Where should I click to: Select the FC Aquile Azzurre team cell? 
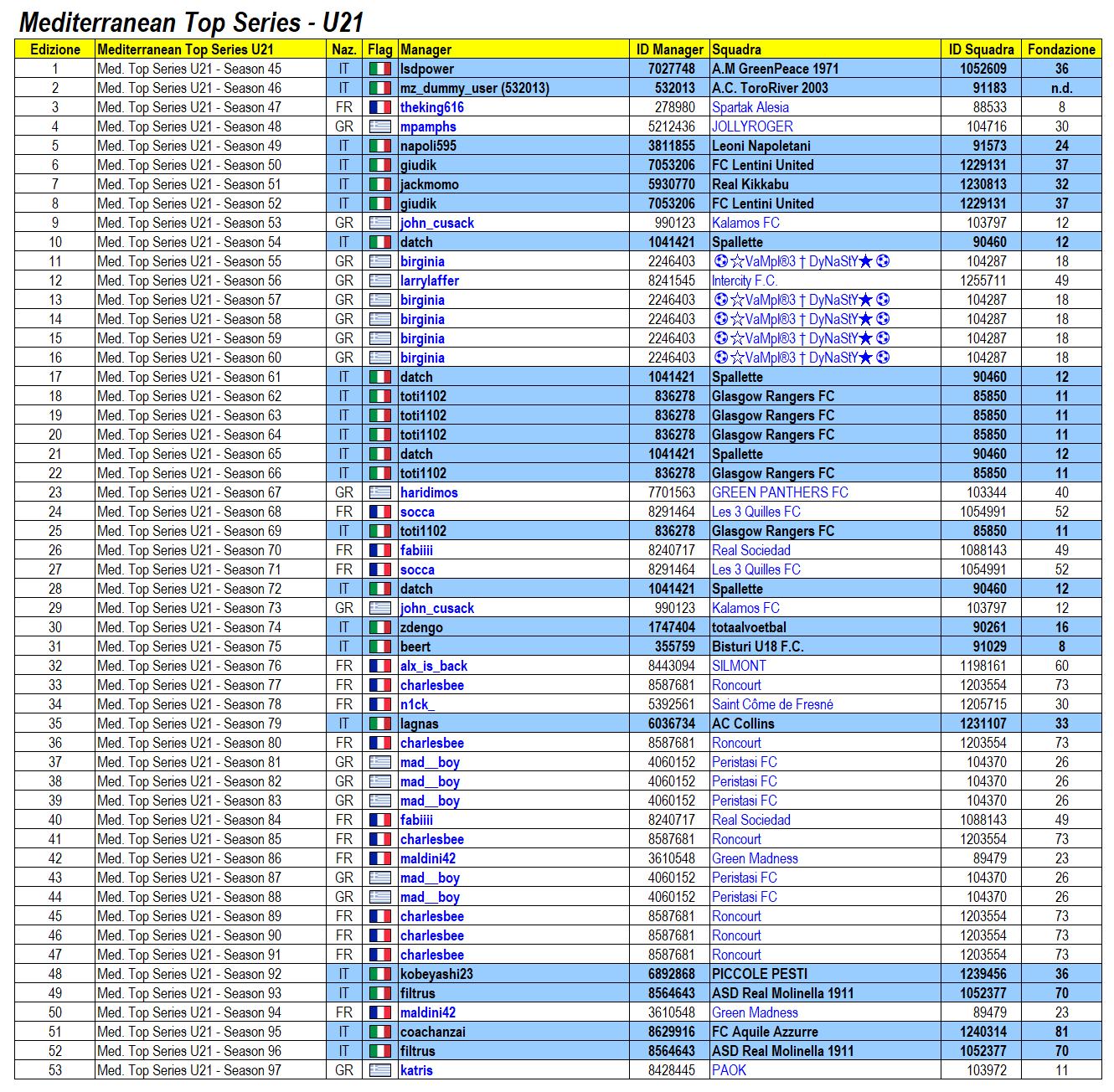(x=825, y=1032)
